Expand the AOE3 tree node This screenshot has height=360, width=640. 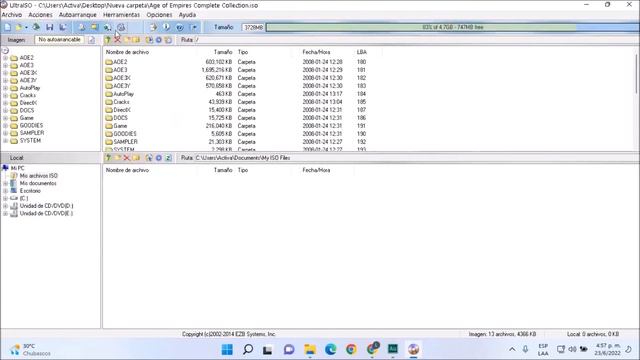click(5, 65)
